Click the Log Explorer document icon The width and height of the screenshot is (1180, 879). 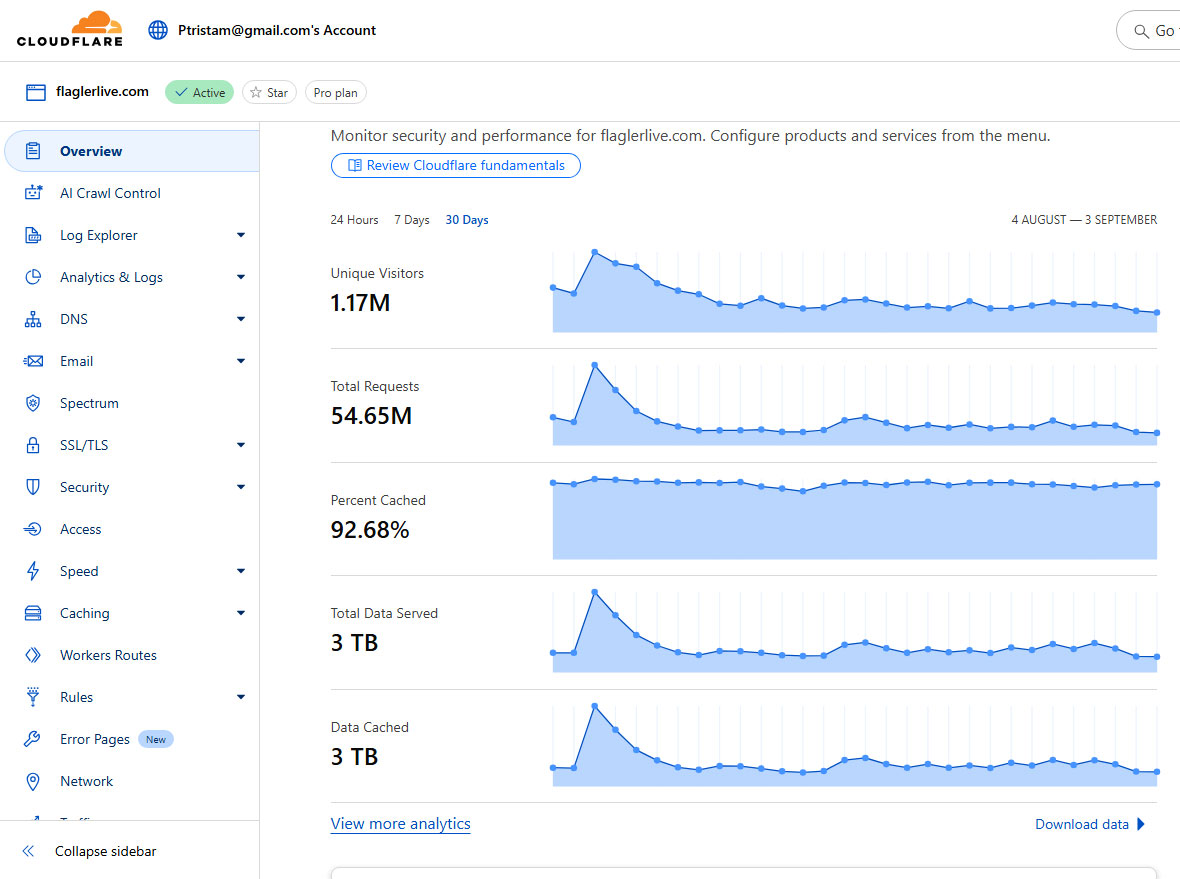(33, 235)
